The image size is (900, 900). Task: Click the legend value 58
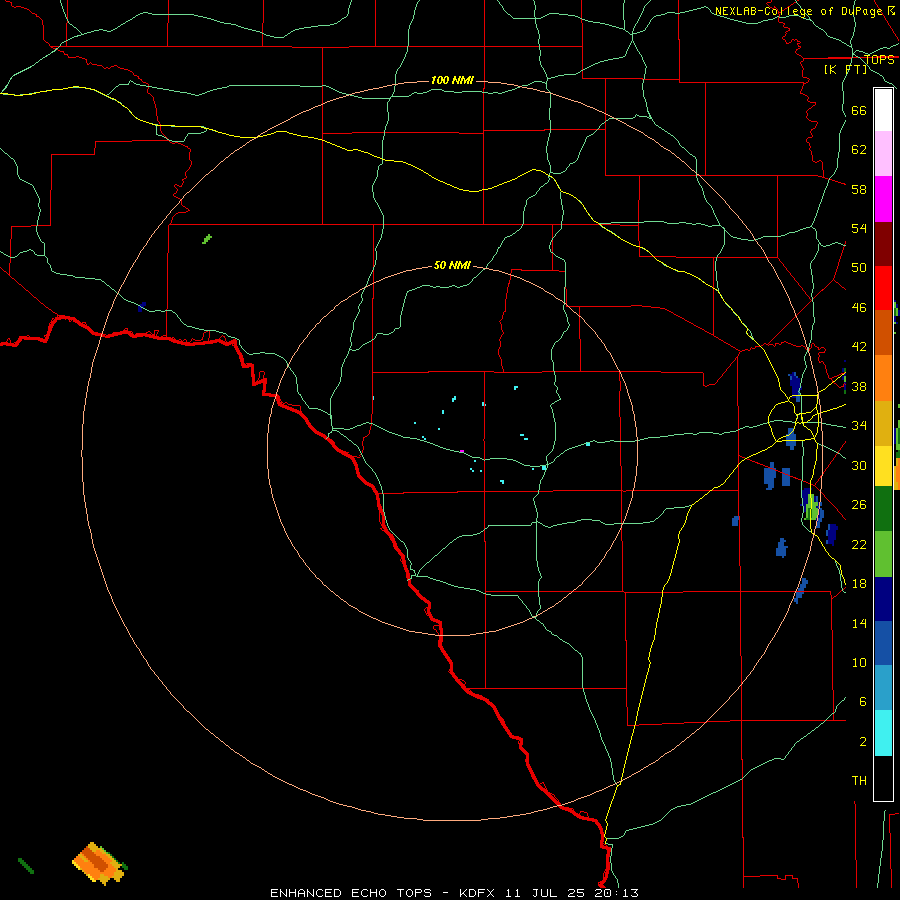point(859,189)
